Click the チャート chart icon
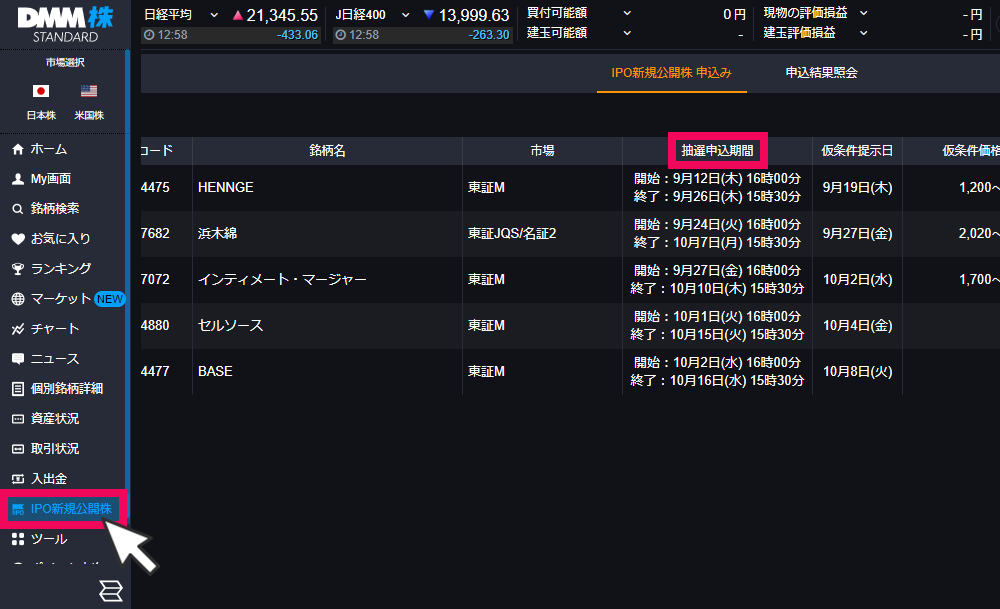The width and height of the screenshot is (1000, 609). [17, 329]
